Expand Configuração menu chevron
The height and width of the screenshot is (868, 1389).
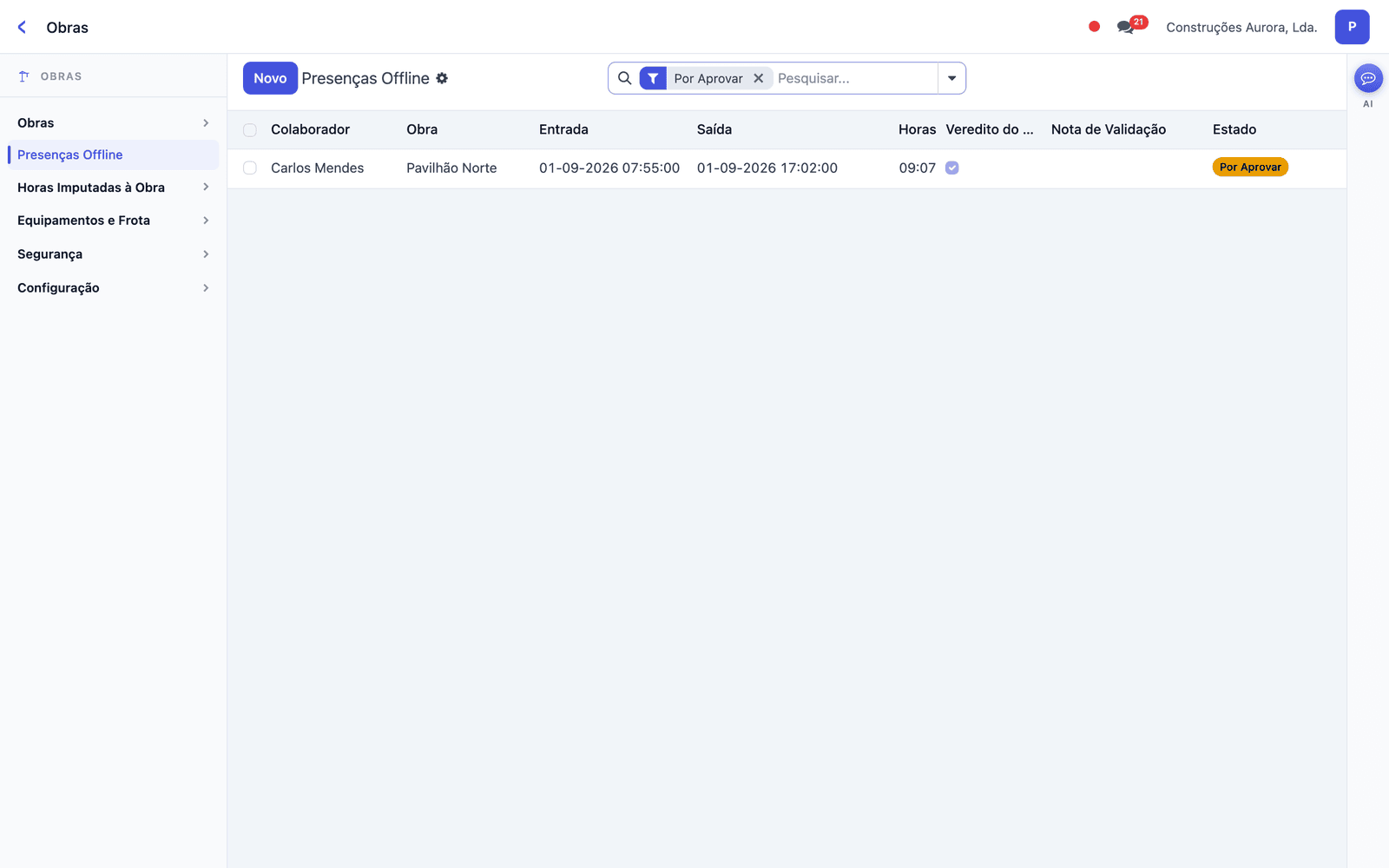[206, 288]
